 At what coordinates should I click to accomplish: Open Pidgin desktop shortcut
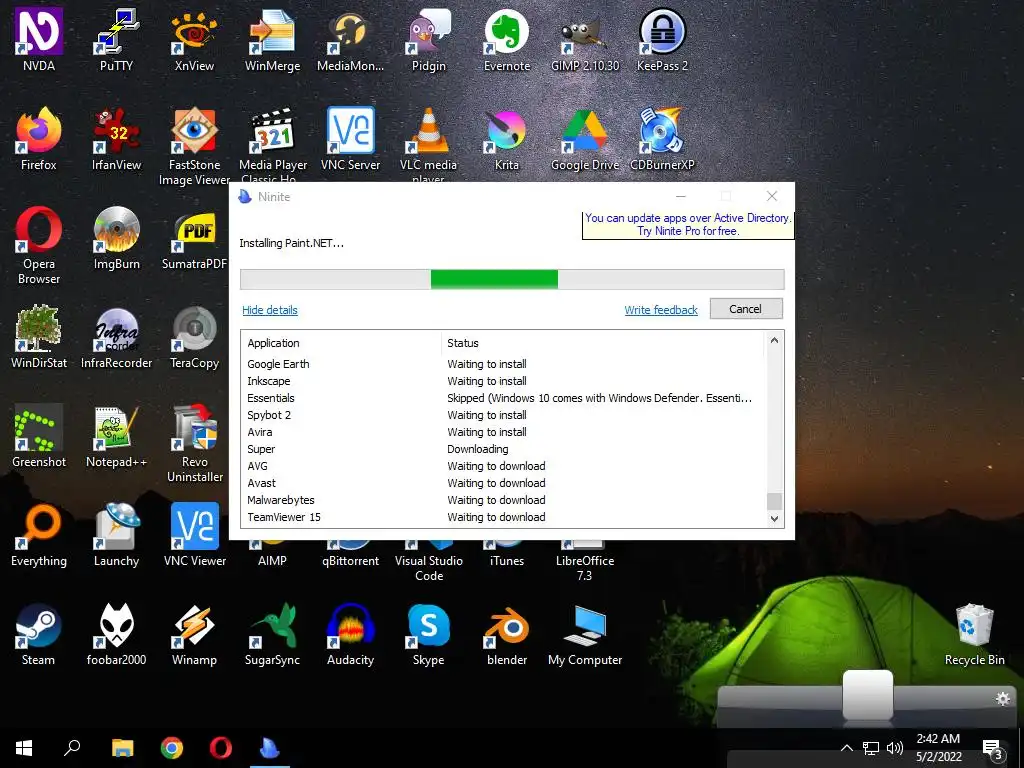tap(428, 39)
